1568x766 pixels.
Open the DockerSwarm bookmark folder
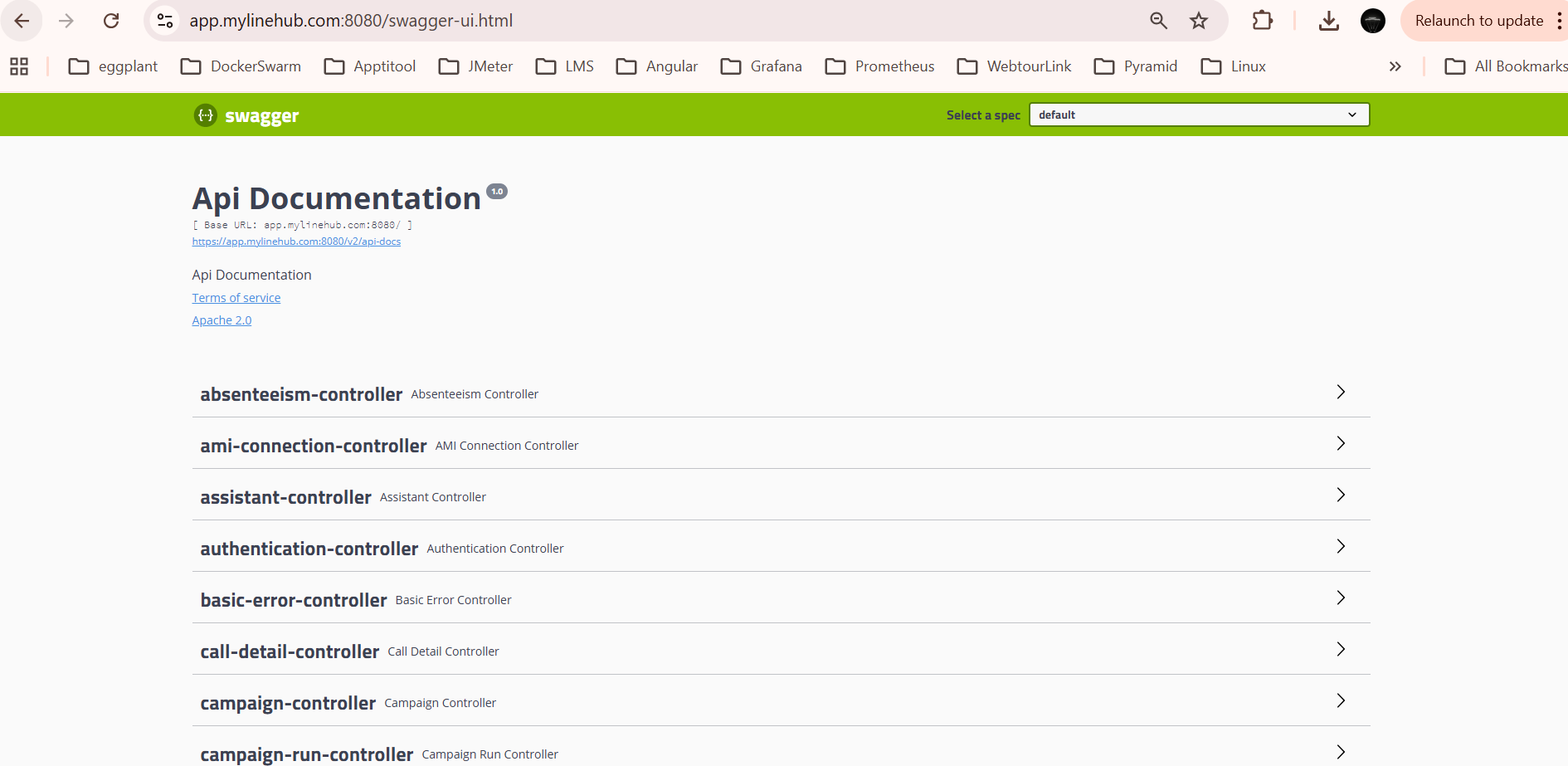click(241, 66)
